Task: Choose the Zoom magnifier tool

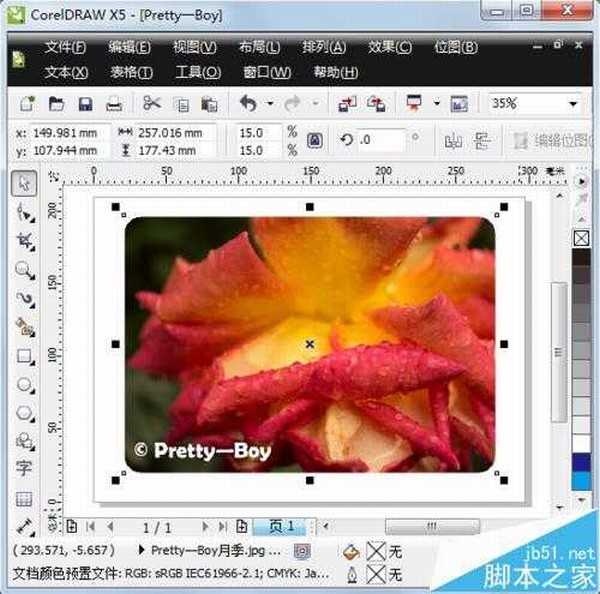Action: coord(25,270)
